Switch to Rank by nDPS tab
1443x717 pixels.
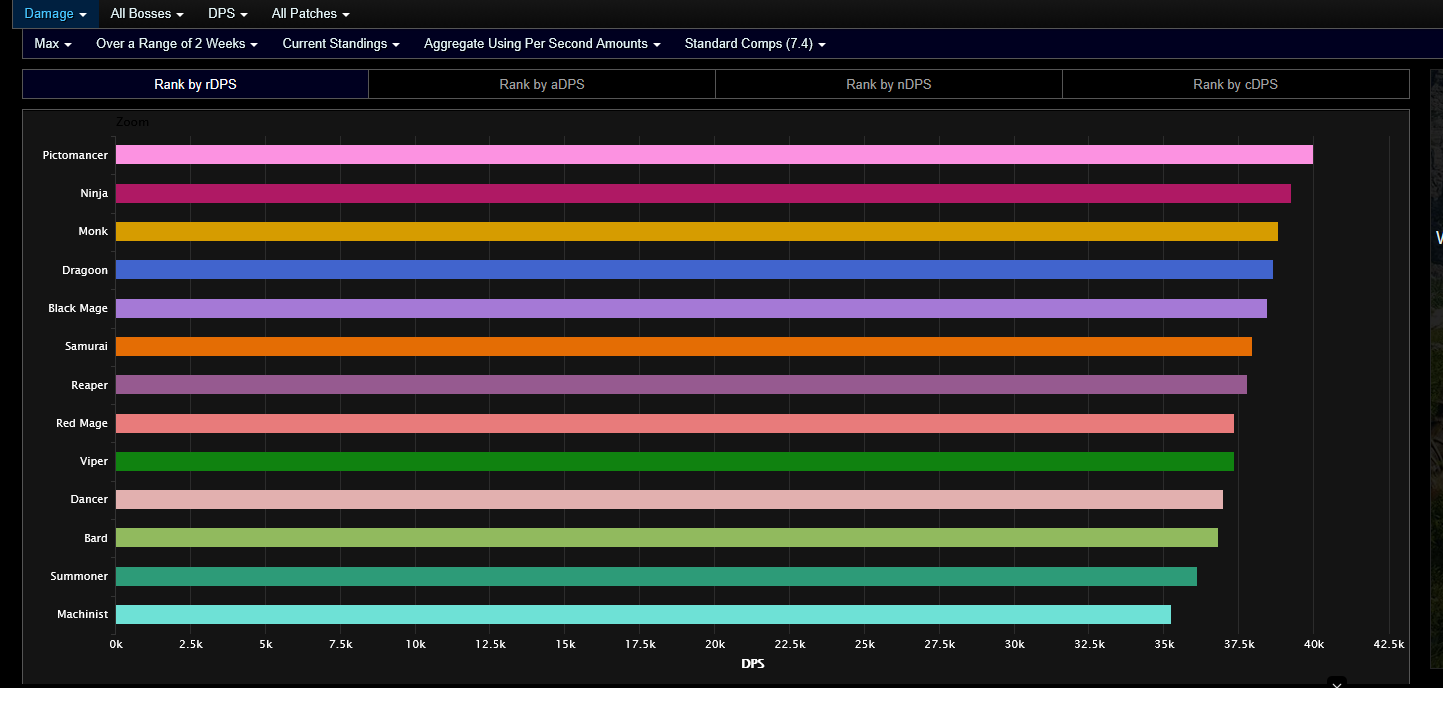889,84
